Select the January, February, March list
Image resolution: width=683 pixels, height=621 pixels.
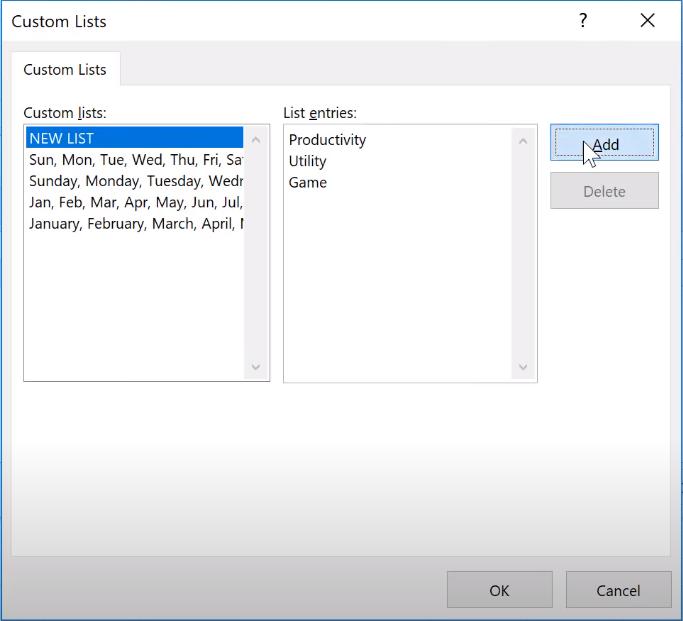135,223
